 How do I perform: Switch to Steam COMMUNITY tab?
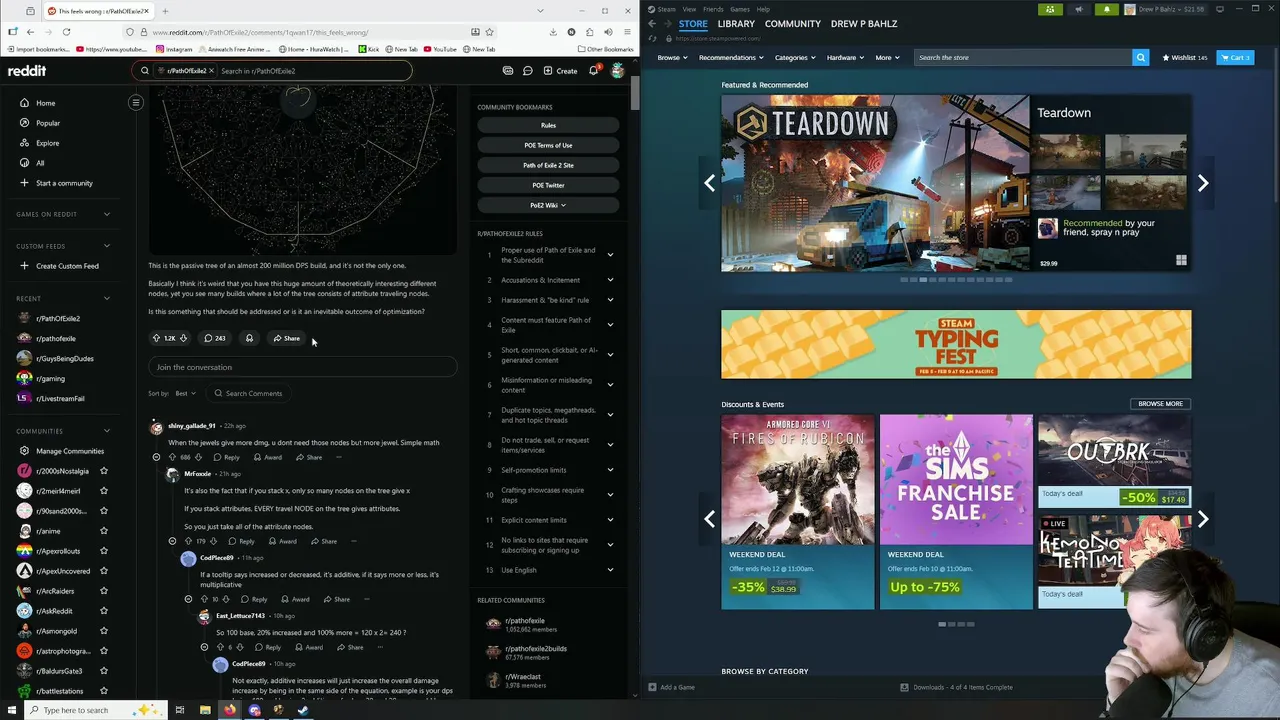pyautogui.click(x=793, y=23)
